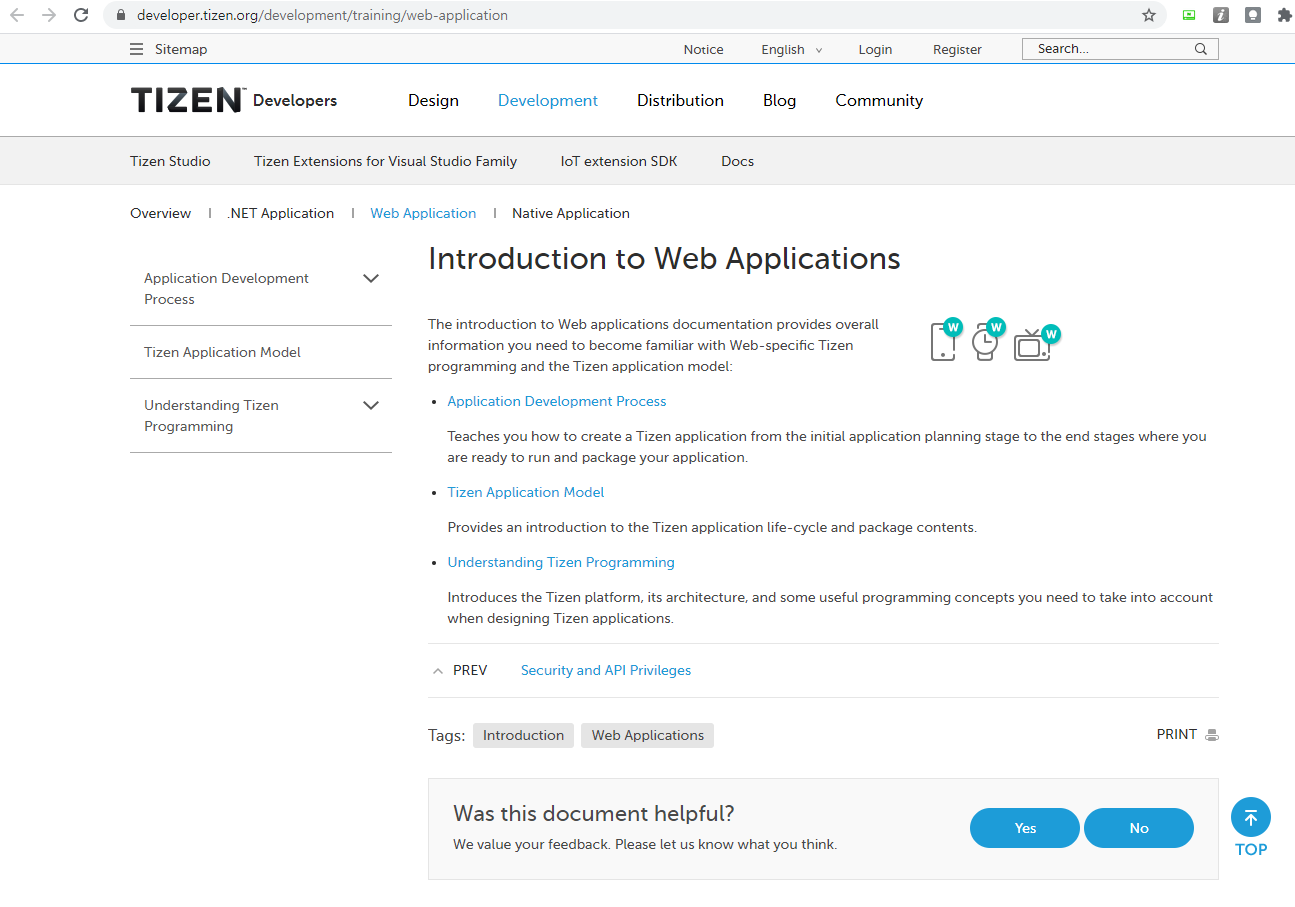Open Tizen Application Model in sidebar
The width and height of the screenshot is (1295, 907).
click(222, 352)
